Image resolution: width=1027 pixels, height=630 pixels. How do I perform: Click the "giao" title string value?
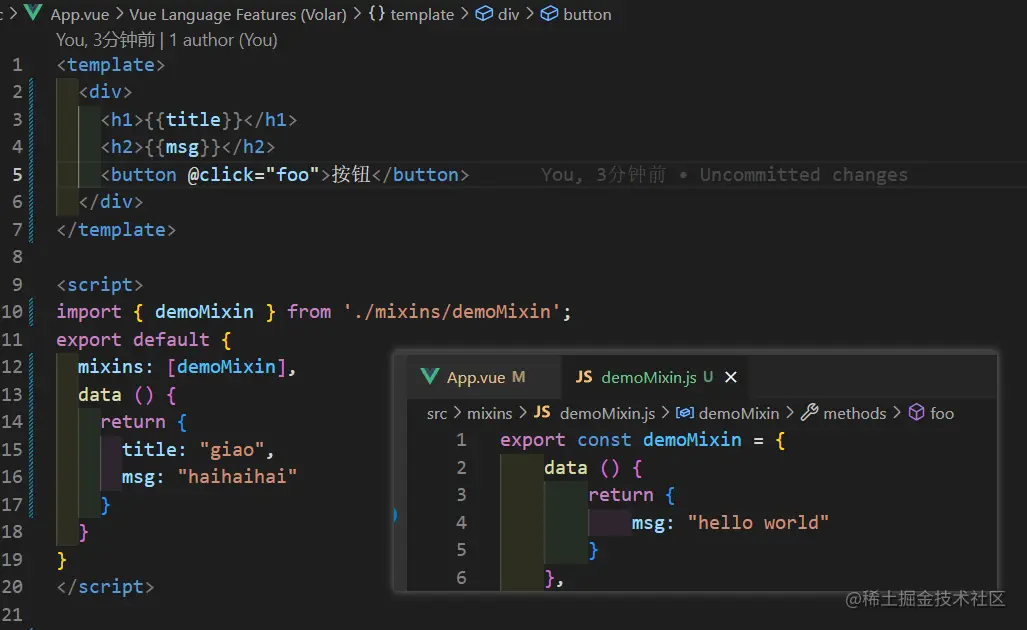point(231,449)
